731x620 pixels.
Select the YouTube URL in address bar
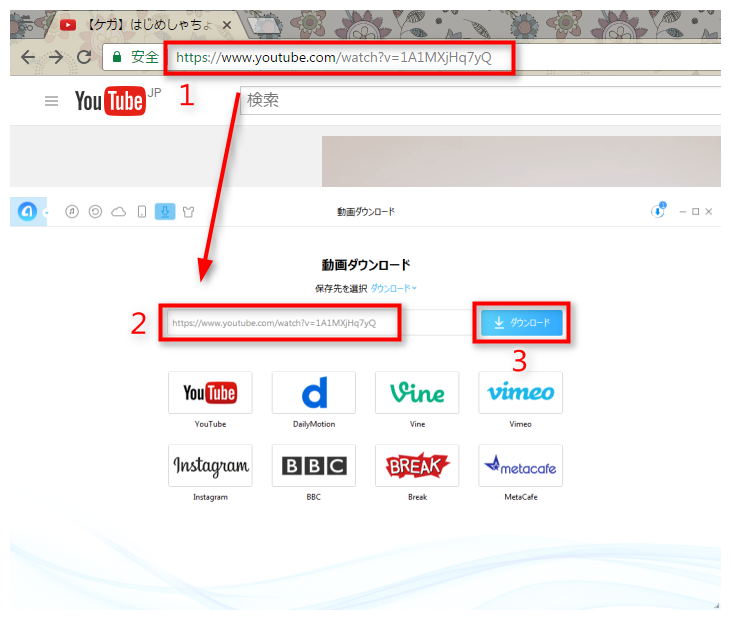333,57
